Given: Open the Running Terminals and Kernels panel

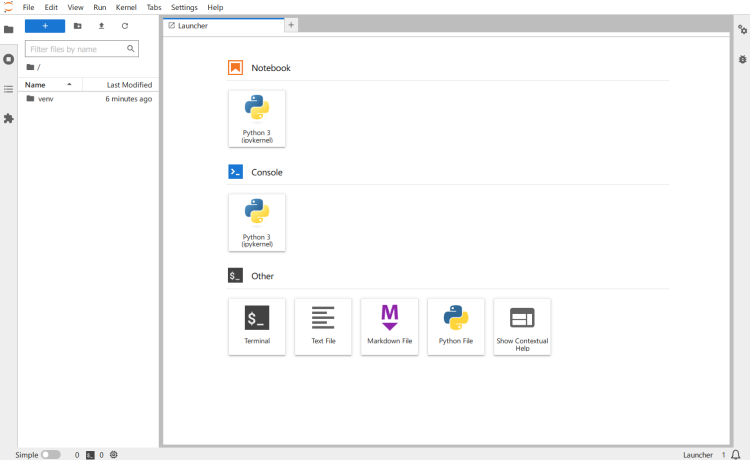Looking at the screenshot, I should click(9, 59).
